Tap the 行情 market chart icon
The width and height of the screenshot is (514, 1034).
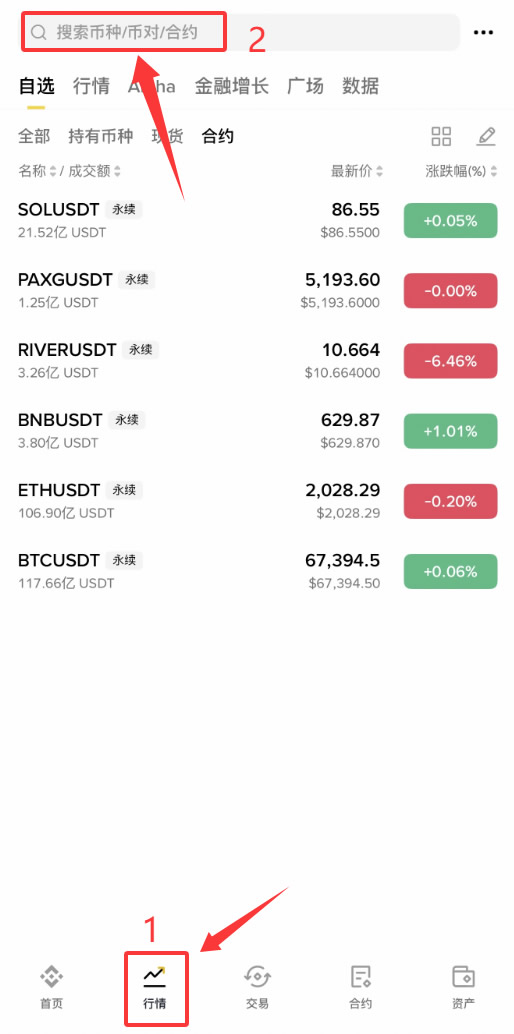[154, 977]
